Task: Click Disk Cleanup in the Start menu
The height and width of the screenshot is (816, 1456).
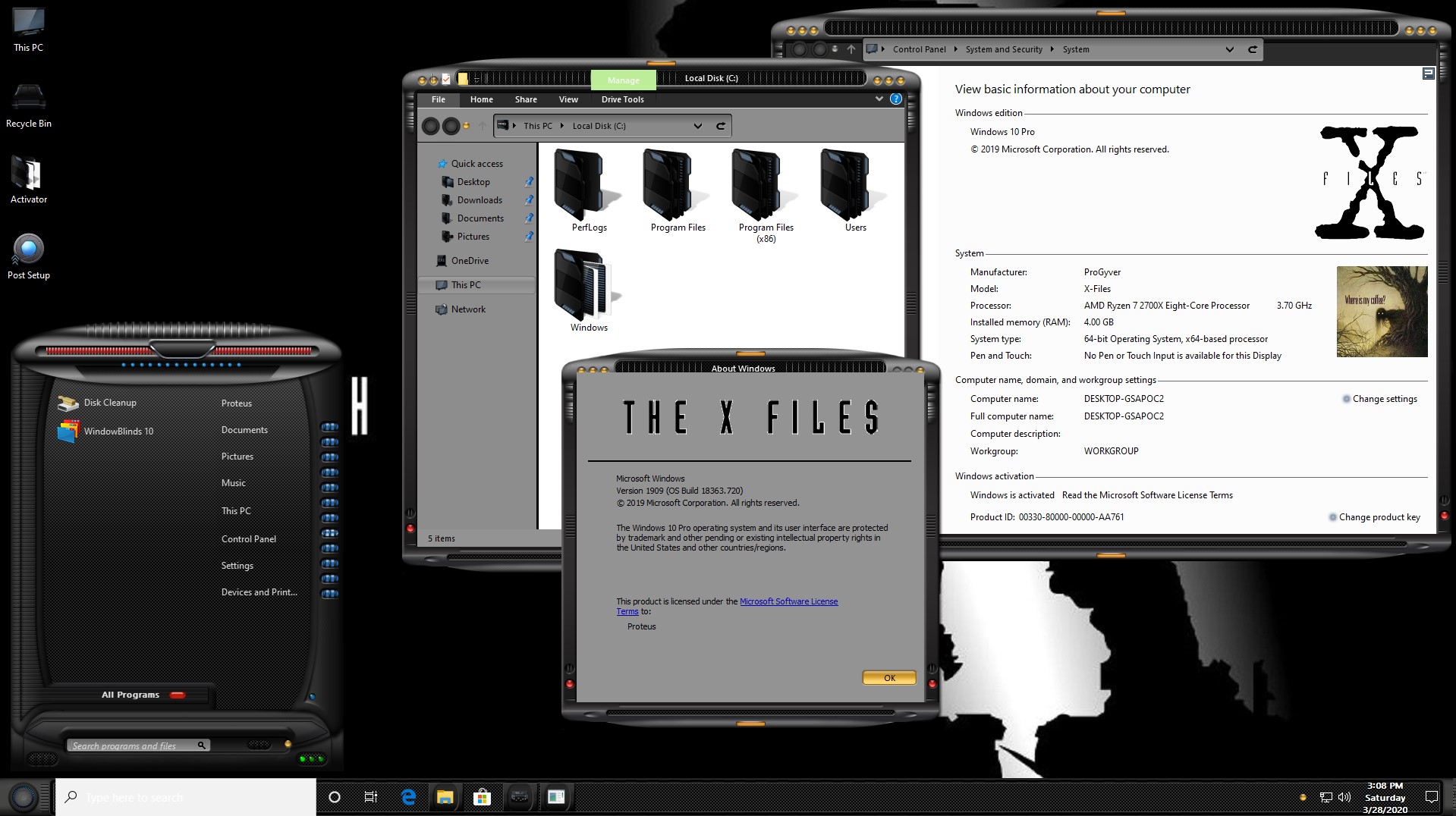Action: pyautogui.click(x=99, y=403)
